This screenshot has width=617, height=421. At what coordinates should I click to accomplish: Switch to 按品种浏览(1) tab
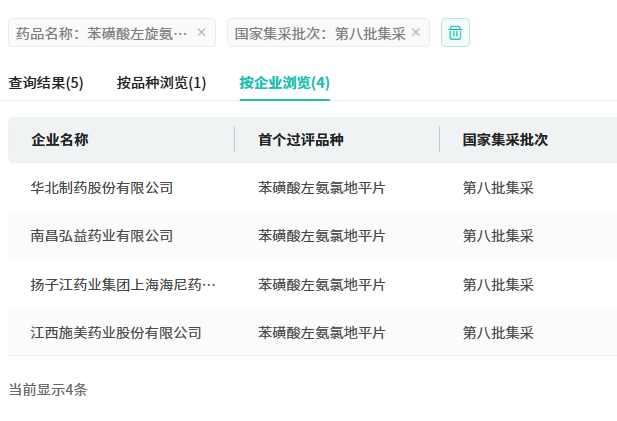coord(161,83)
